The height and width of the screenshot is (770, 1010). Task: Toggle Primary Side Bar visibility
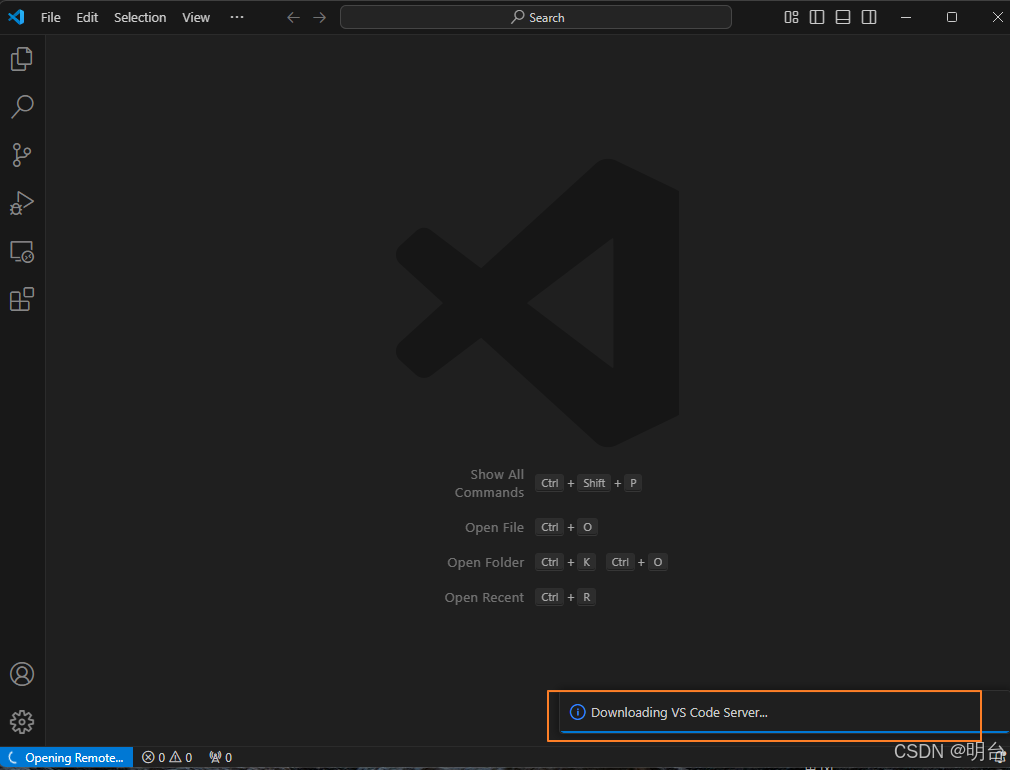click(x=817, y=17)
